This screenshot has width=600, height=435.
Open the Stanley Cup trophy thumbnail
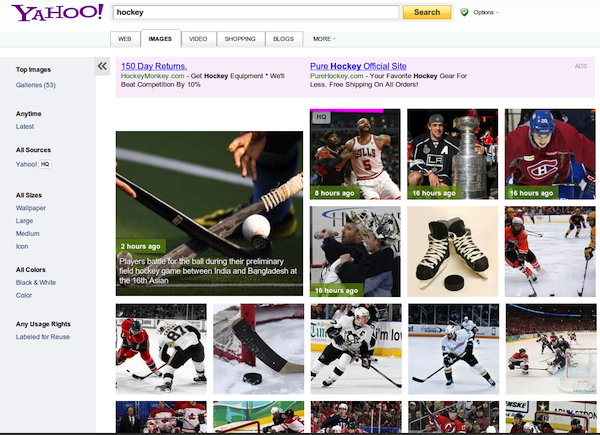(x=453, y=154)
